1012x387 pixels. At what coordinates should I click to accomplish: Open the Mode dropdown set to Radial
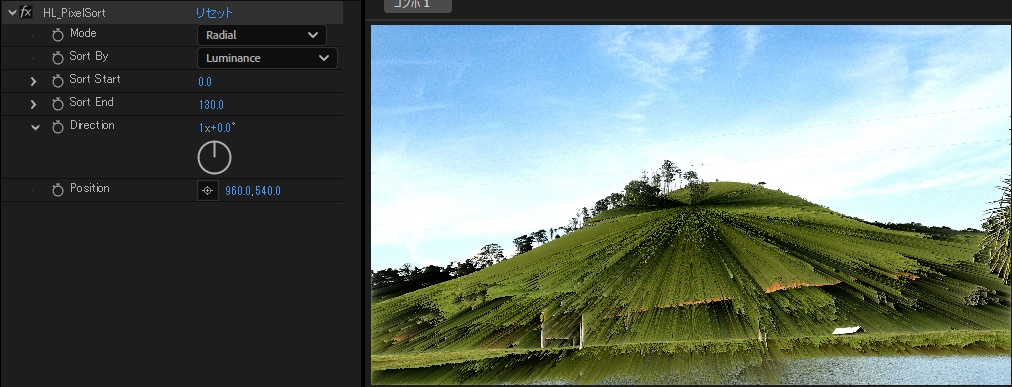coord(261,35)
